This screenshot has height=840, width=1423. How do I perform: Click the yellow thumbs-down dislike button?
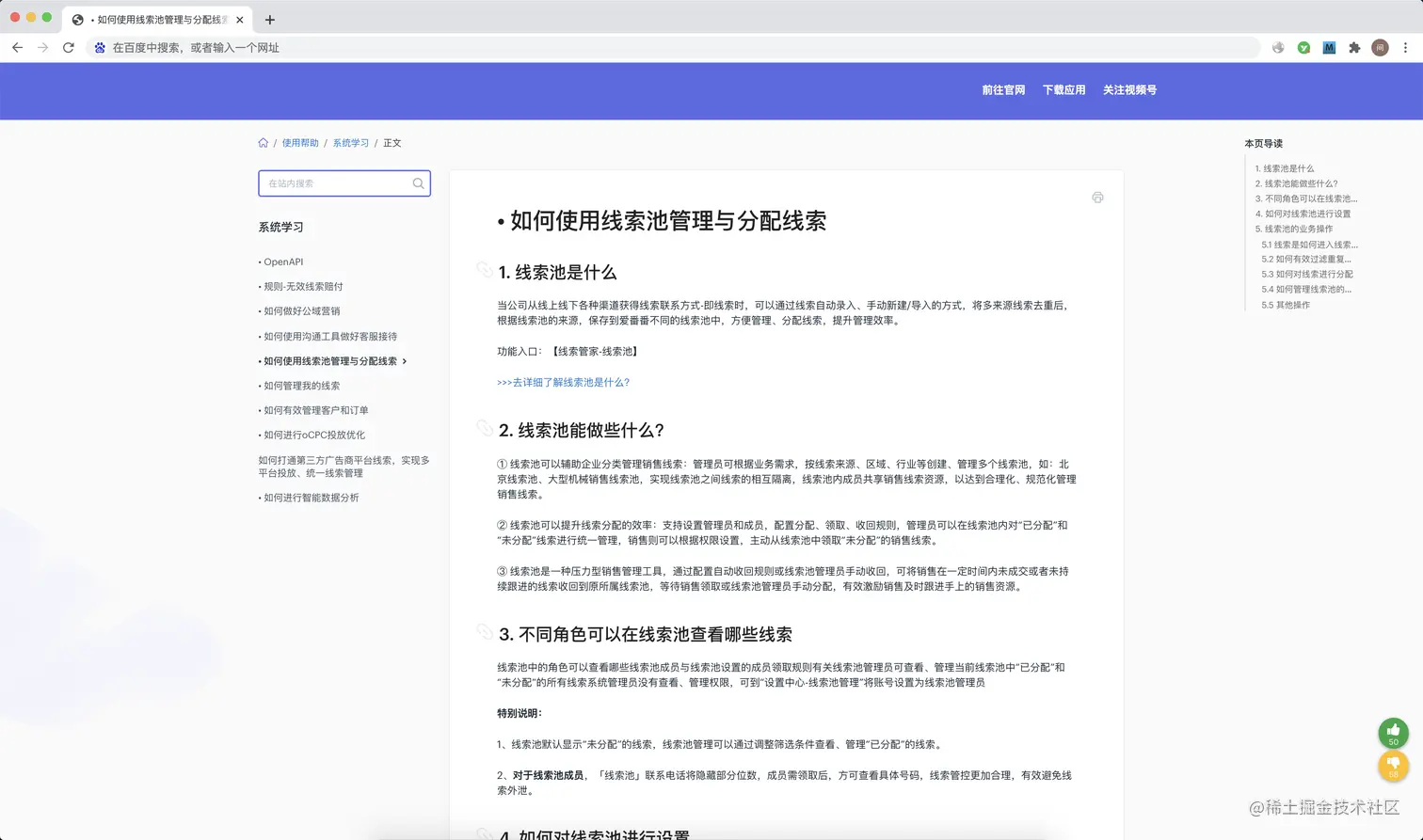1393,767
